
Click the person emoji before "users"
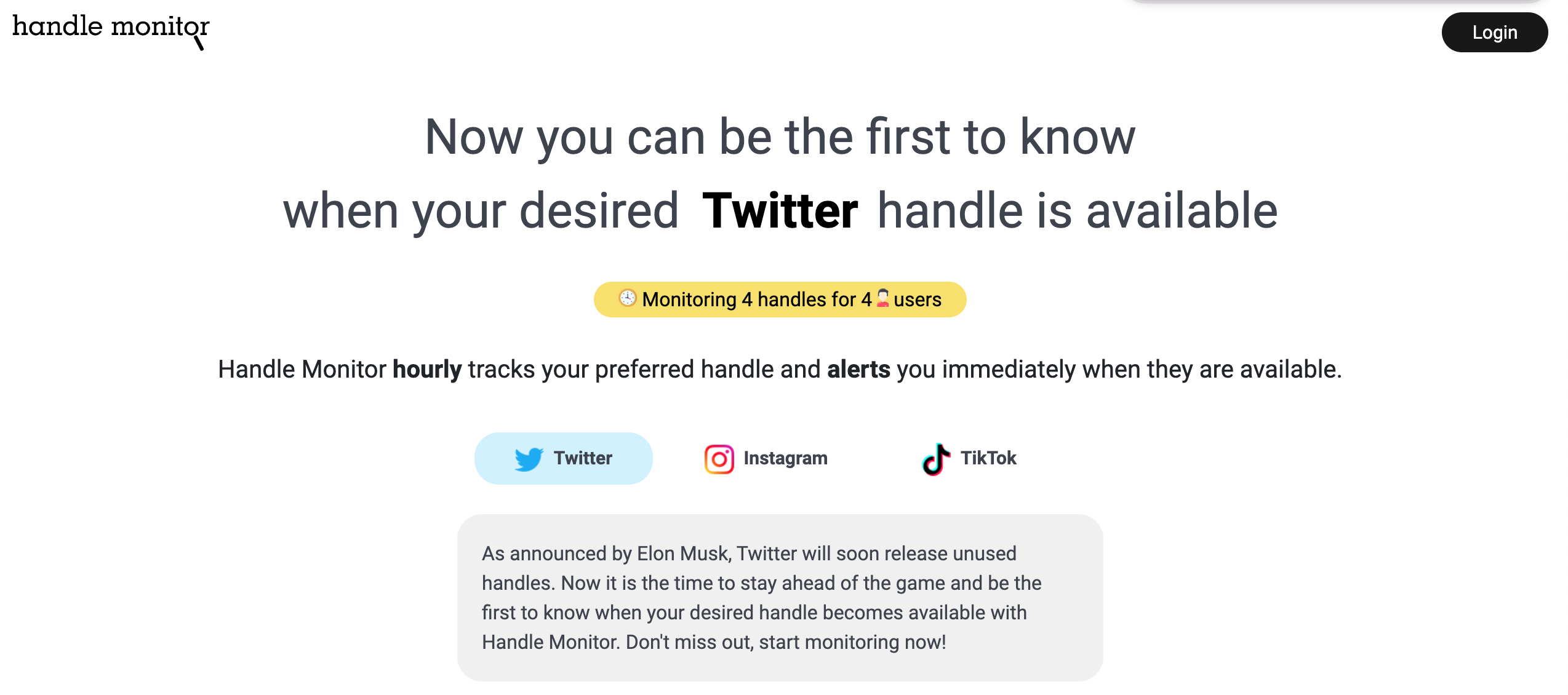pos(883,298)
